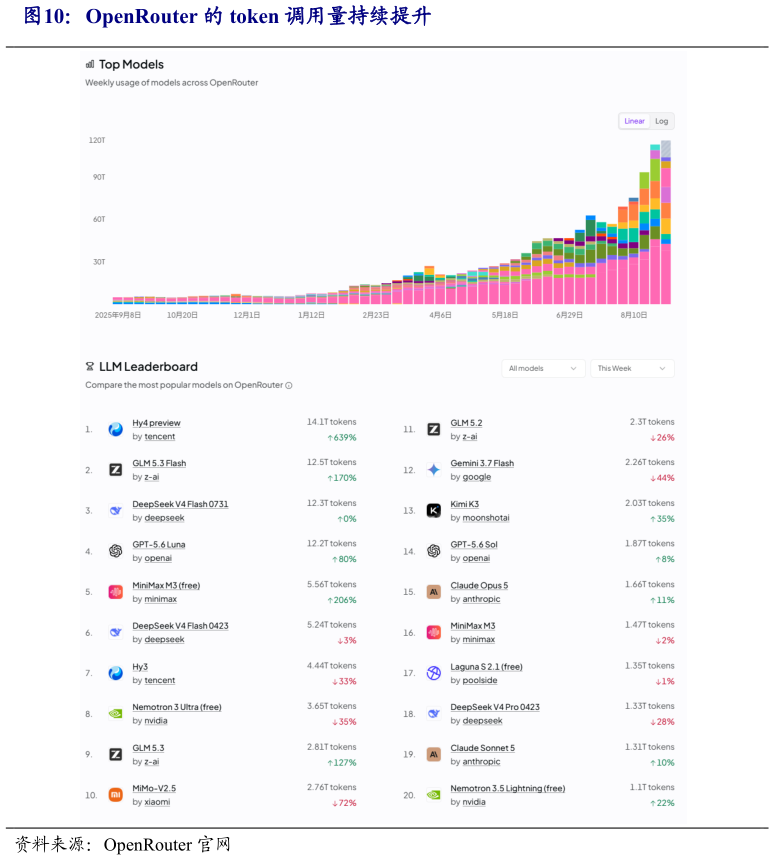Open the MiniMax M3 (free) link
The height and width of the screenshot is (860, 774).
coord(166,586)
